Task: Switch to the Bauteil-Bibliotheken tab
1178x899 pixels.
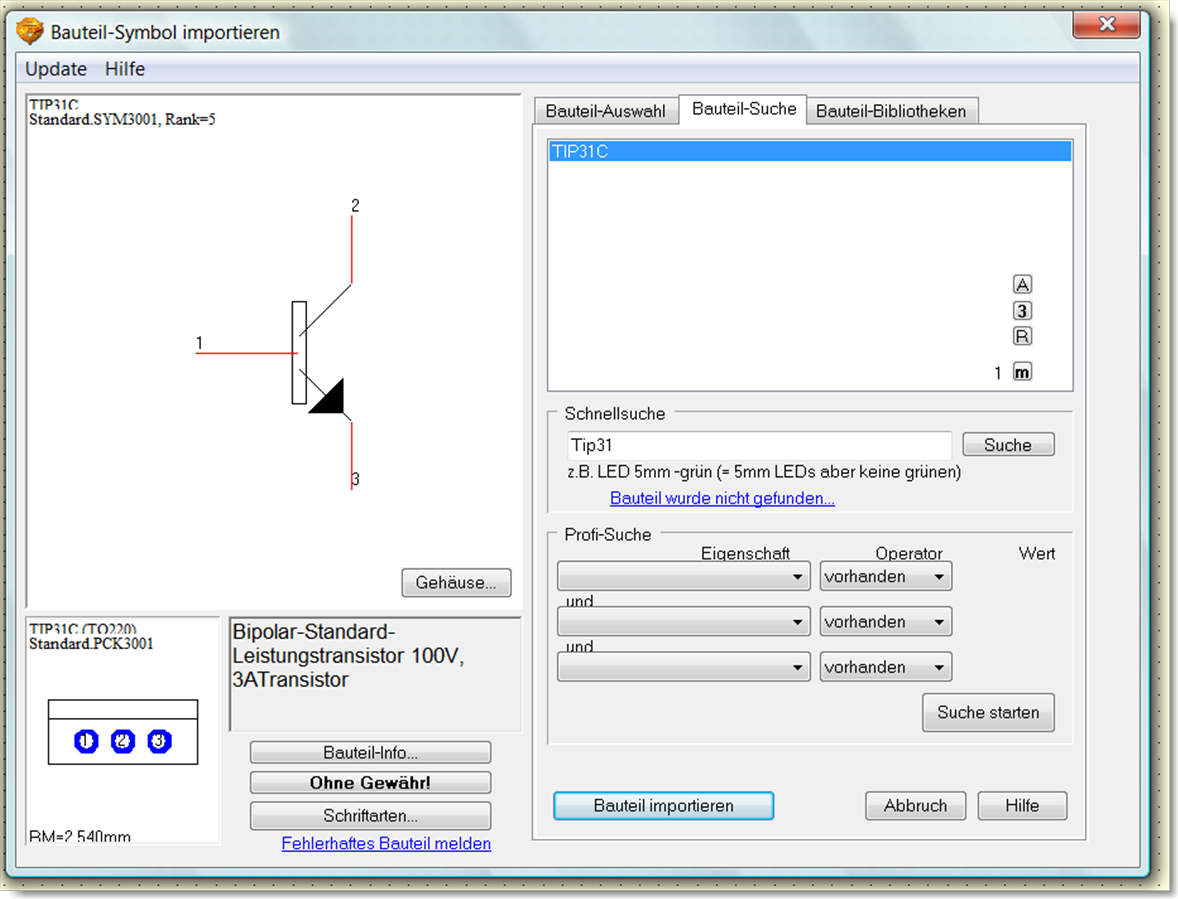Action: pos(891,111)
